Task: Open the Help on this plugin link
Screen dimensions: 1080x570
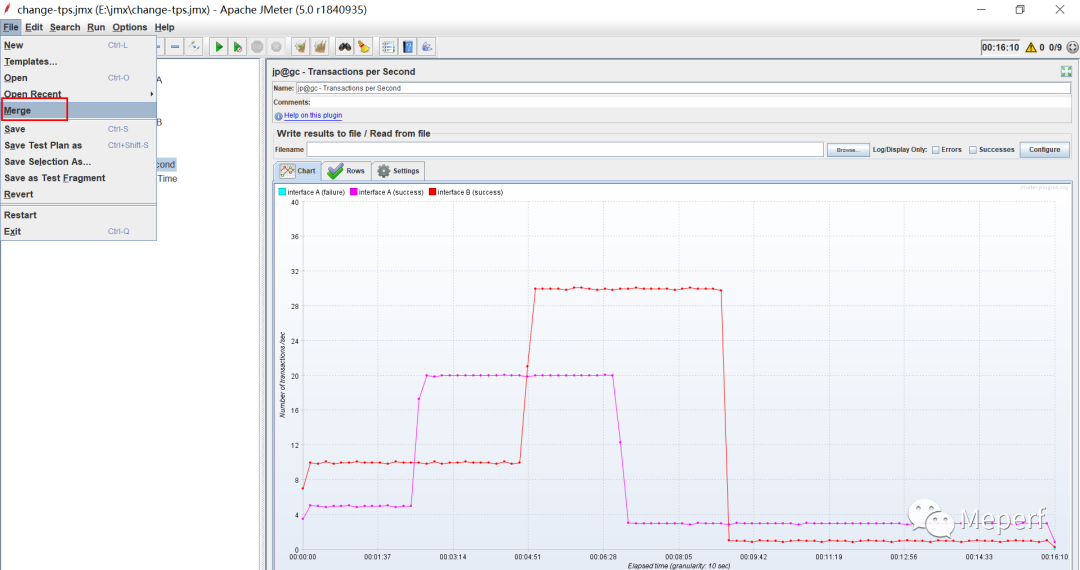Action: point(313,116)
